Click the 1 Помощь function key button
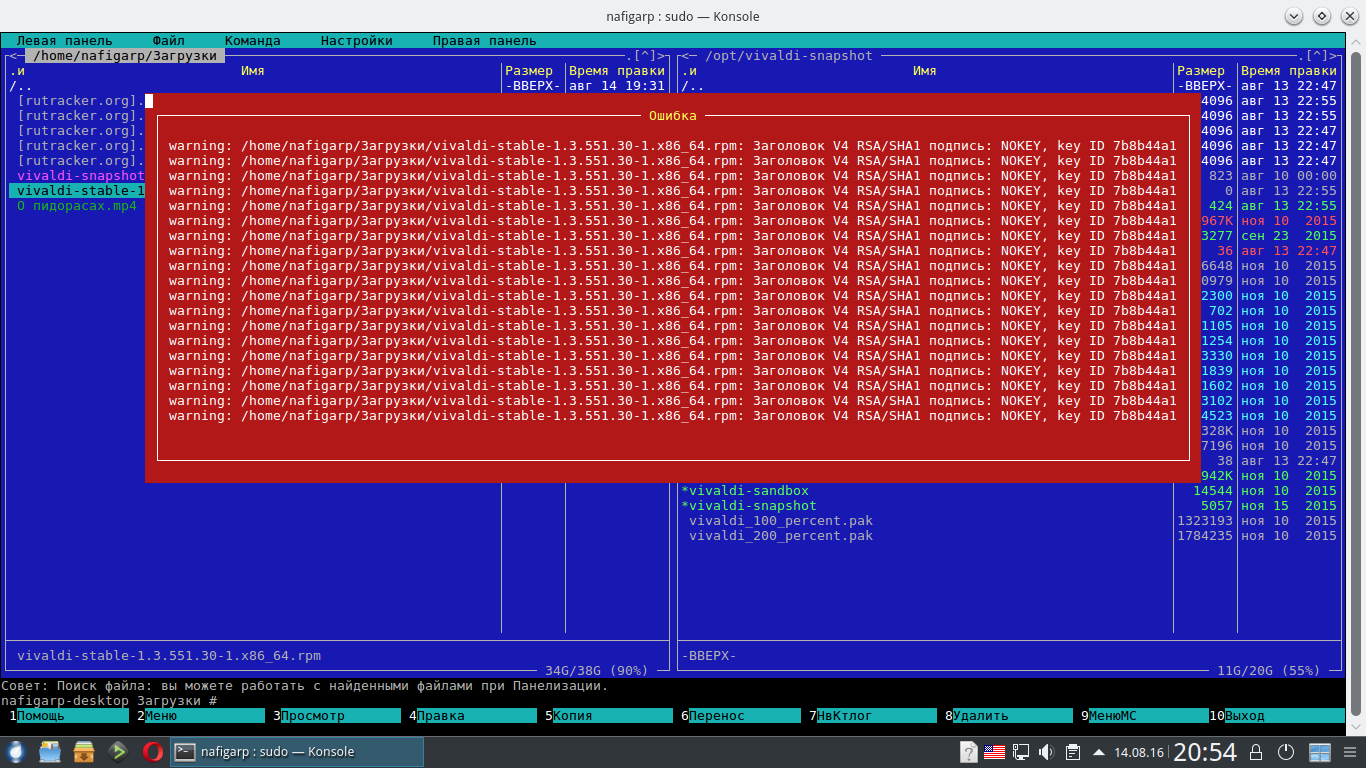The image size is (1366, 768). click(x=69, y=716)
